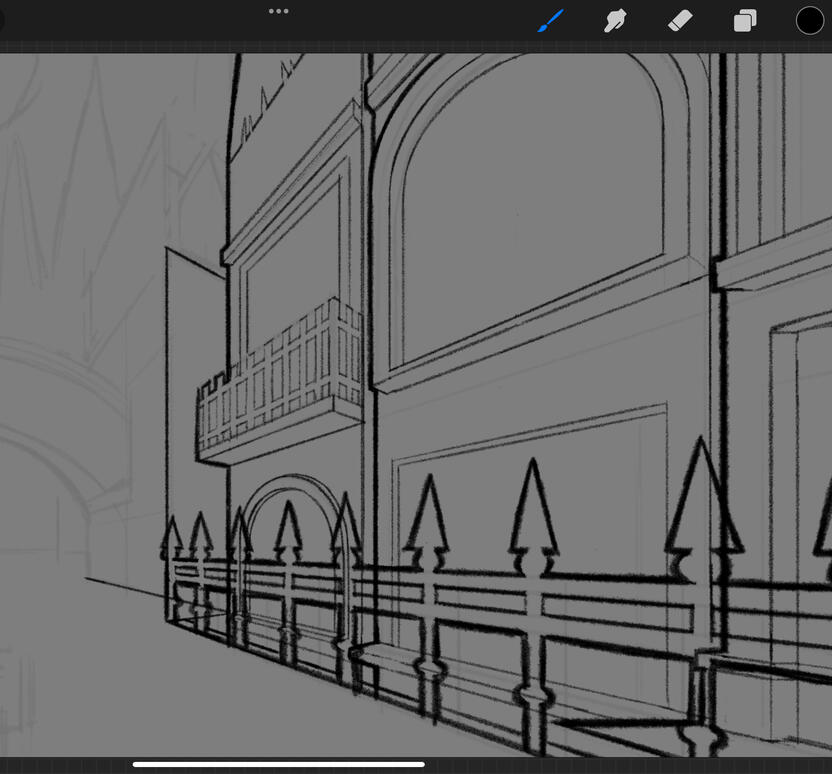Select the Smudge tool
This screenshot has height=774, width=832.
(615, 20)
